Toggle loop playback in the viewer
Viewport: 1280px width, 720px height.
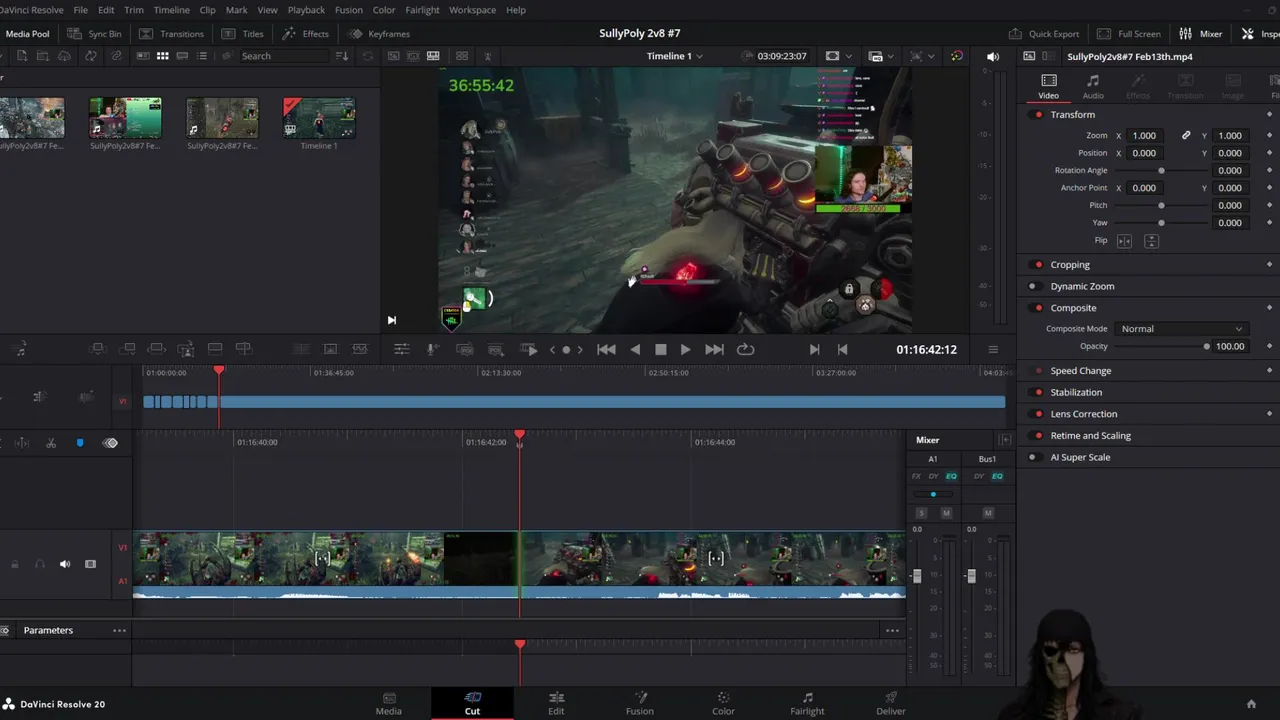tap(745, 349)
